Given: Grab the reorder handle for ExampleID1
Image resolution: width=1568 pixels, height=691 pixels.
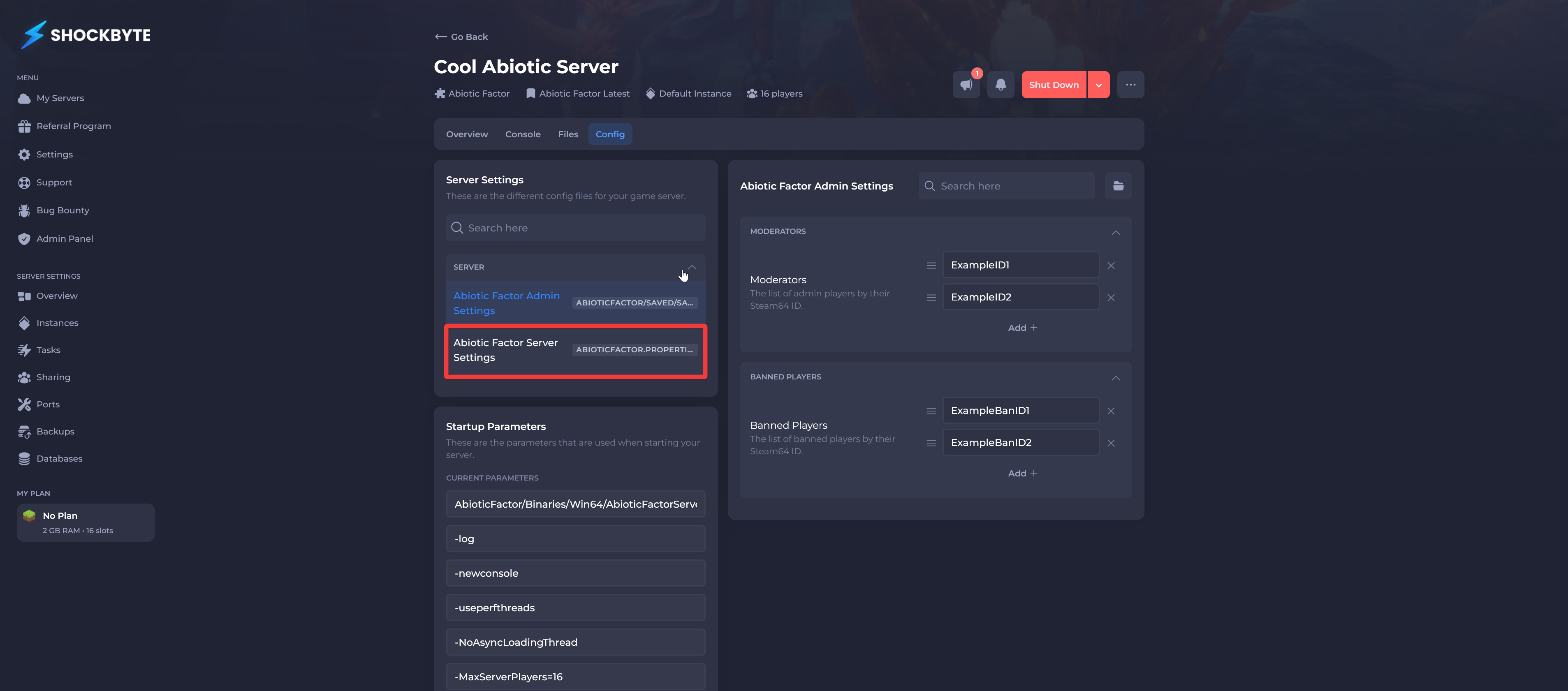Looking at the screenshot, I should 931,265.
